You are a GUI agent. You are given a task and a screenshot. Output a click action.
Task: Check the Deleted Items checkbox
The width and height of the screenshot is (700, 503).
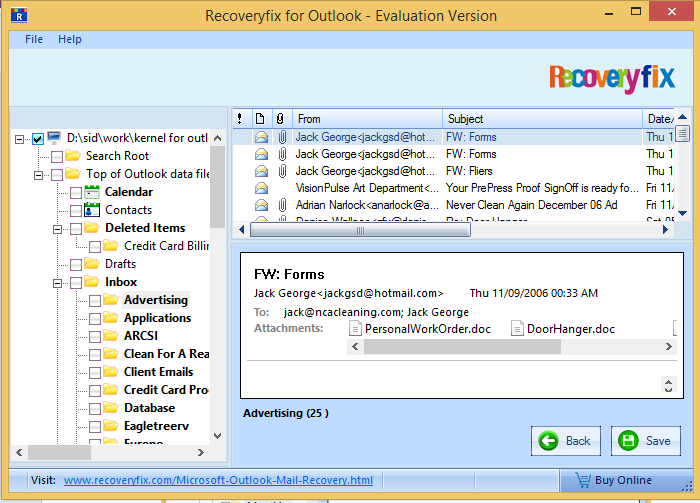pyautogui.click(x=76, y=229)
